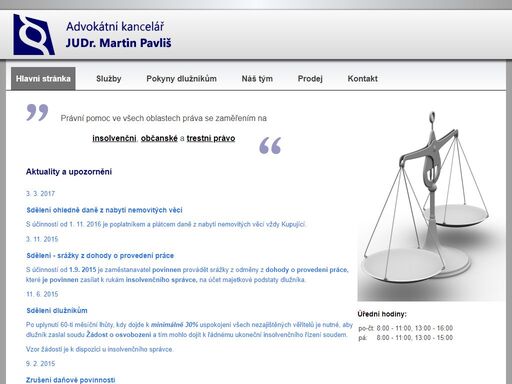Go to the Služby menu item

pyautogui.click(x=109, y=79)
